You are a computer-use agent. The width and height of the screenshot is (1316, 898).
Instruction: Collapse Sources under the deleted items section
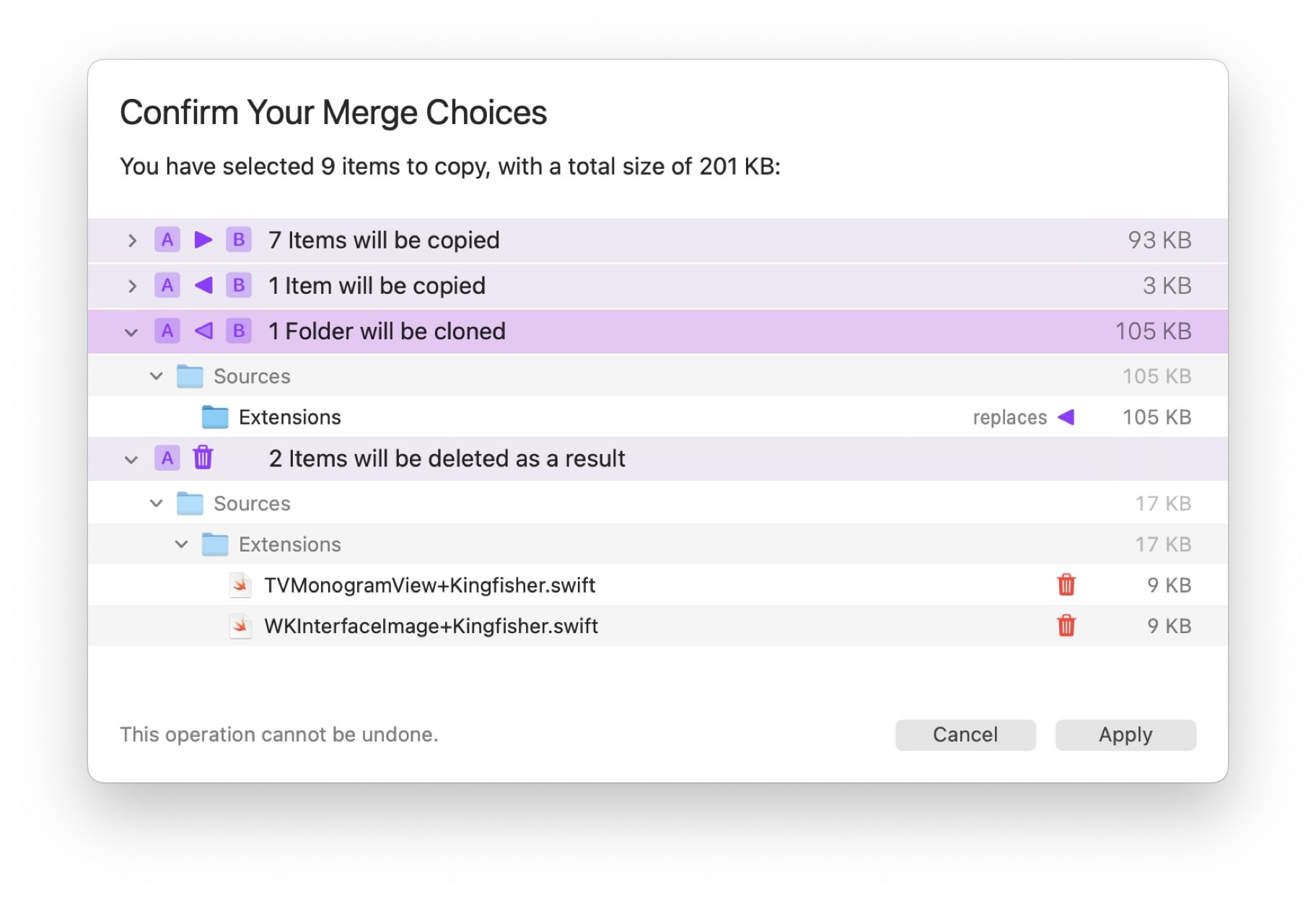coord(156,502)
